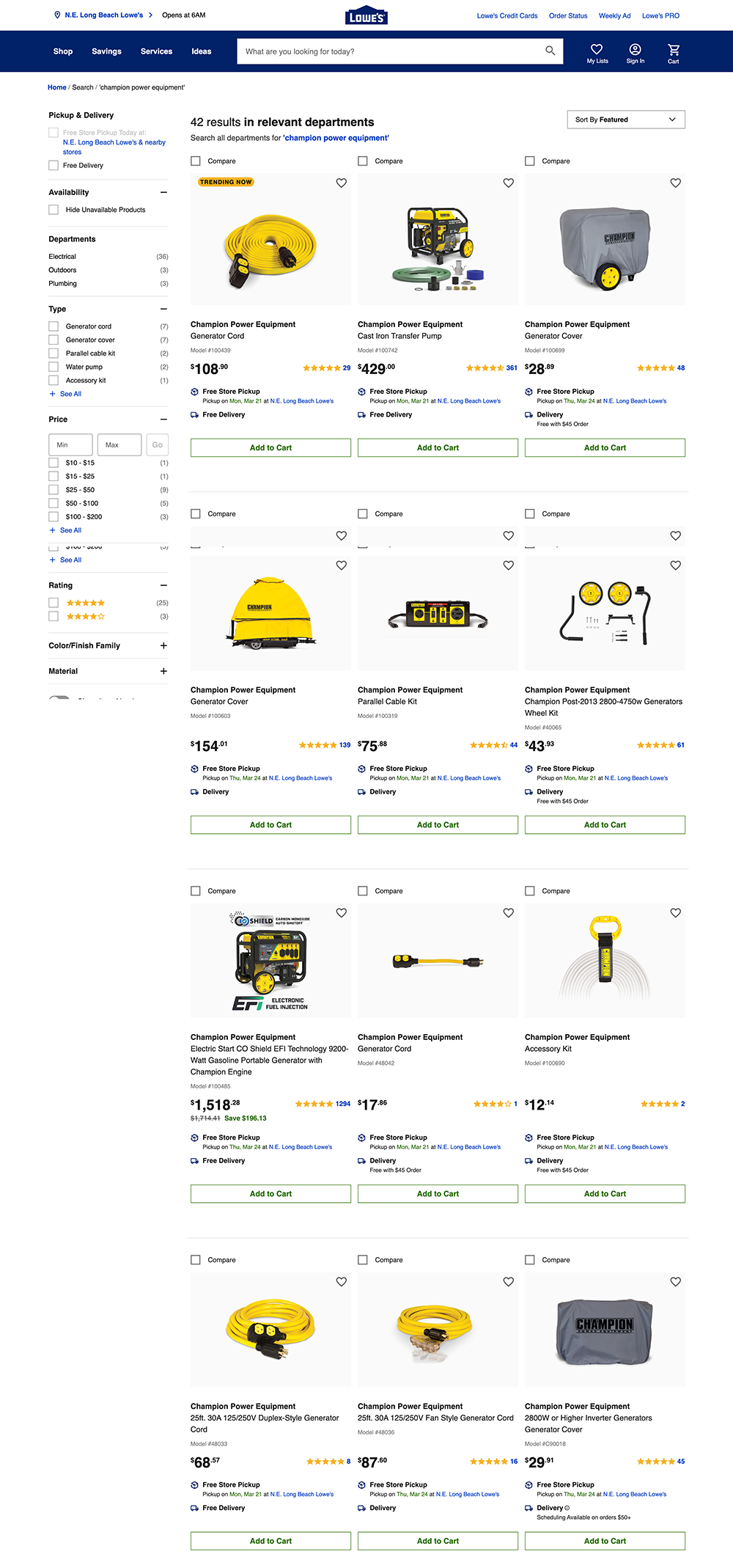Collapse the Type filter section

[163, 309]
